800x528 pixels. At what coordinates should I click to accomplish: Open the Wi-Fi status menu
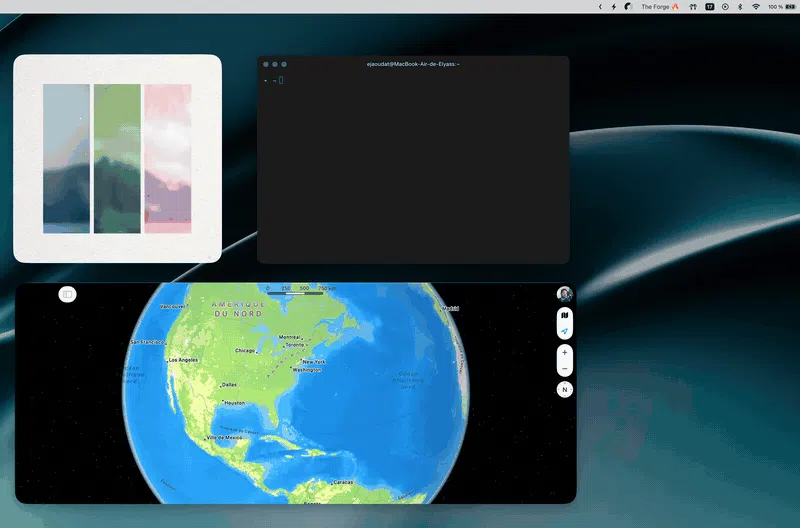click(x=756, y=7)
